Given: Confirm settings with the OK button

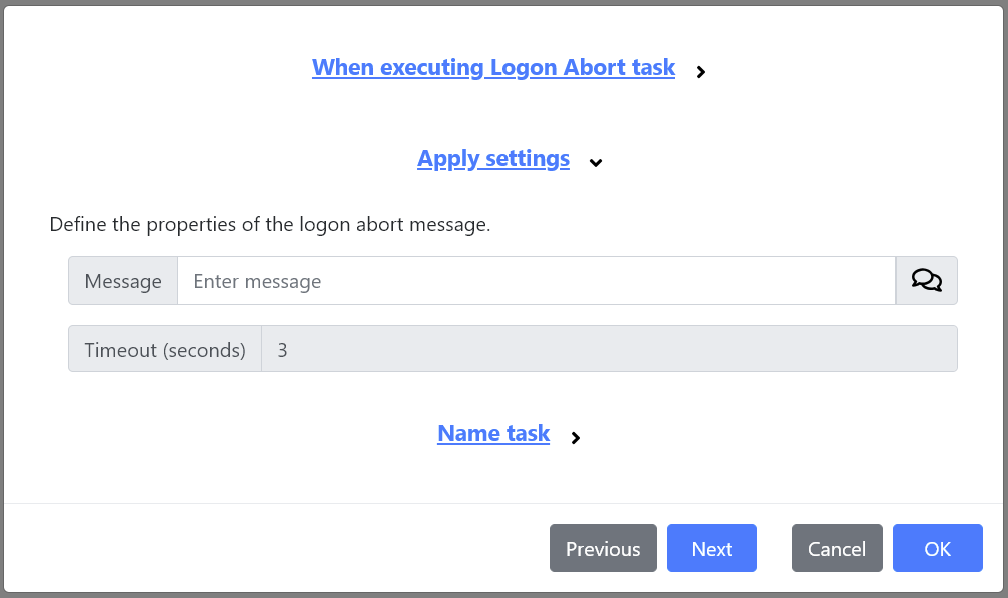Looking at the screenshot, I should 937,548.
